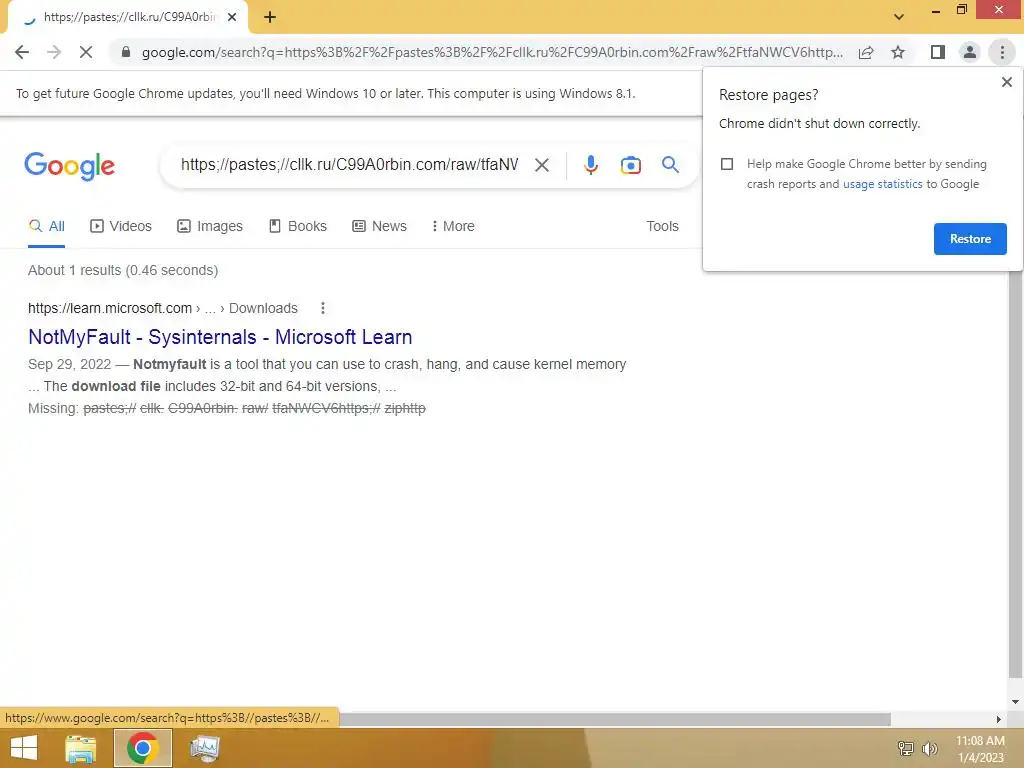Switch to News results tab
This screenshot has width=1024, height=768.
(379, 226)
